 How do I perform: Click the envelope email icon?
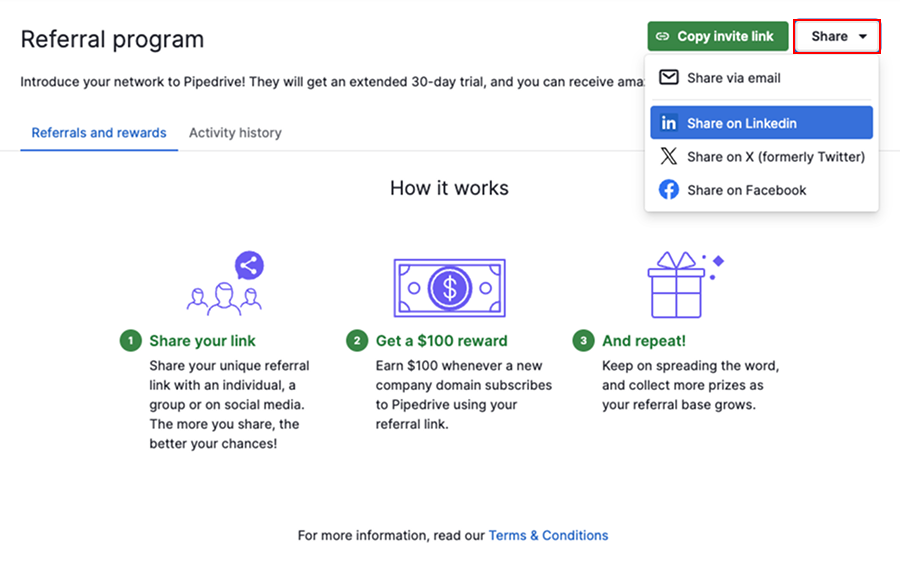(x=669, y=77)
